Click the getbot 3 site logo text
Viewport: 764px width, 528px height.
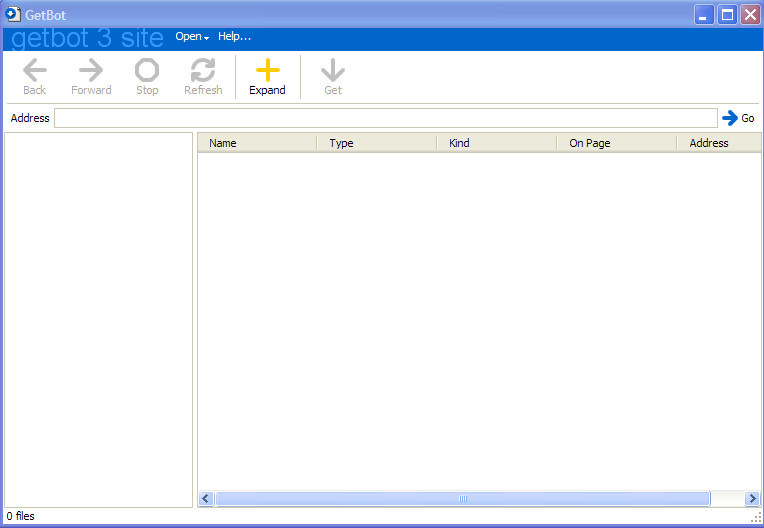coord(87,38)
